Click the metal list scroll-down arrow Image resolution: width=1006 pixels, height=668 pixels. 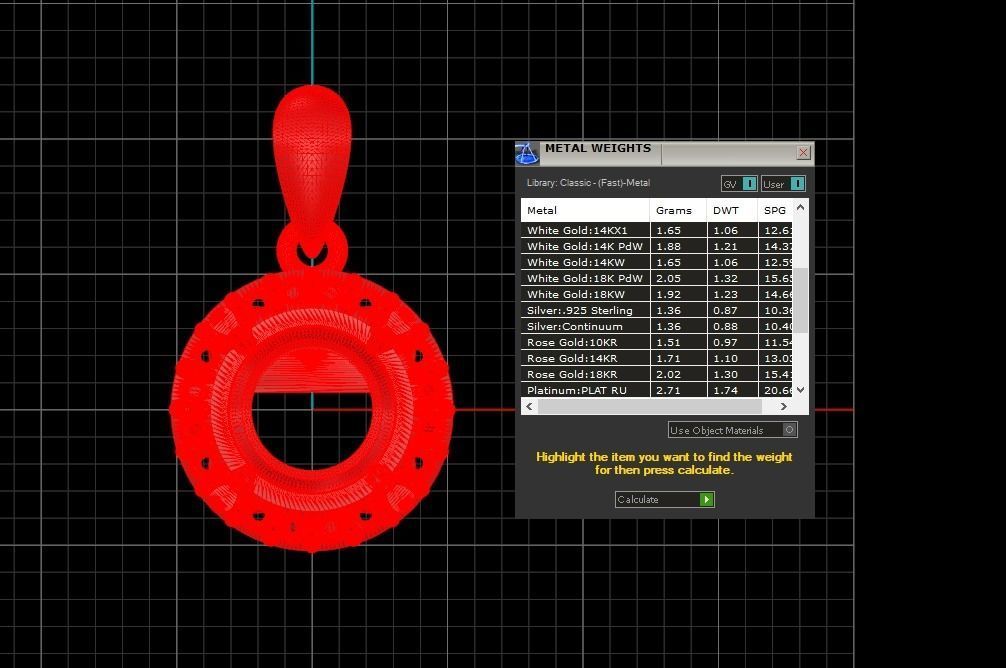tap(800, 390)
